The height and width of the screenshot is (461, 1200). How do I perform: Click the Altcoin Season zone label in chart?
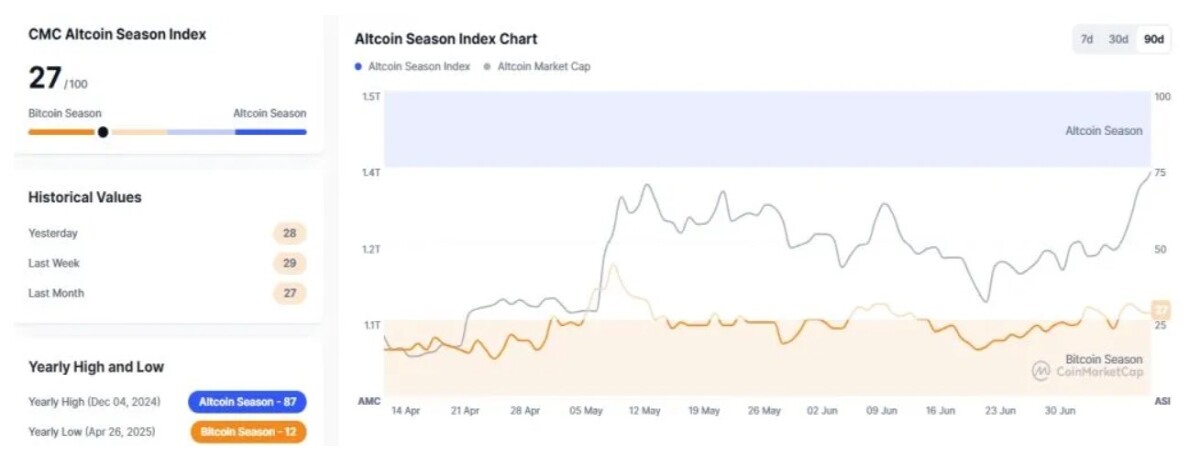click(x=1103, y=131)
